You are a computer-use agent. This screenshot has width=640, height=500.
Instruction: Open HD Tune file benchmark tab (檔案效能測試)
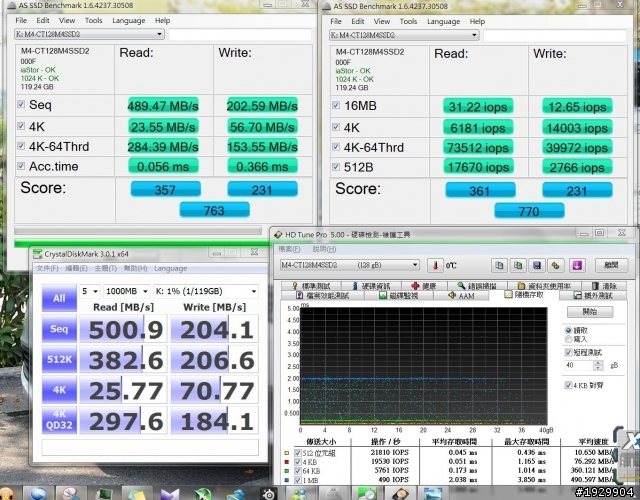[x=322, y=296]
